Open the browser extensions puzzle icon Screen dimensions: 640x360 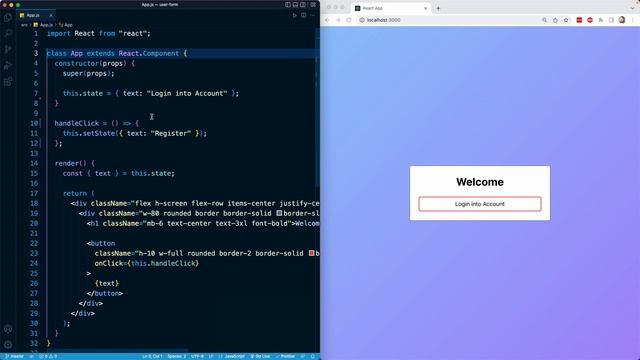coord(601,20)
